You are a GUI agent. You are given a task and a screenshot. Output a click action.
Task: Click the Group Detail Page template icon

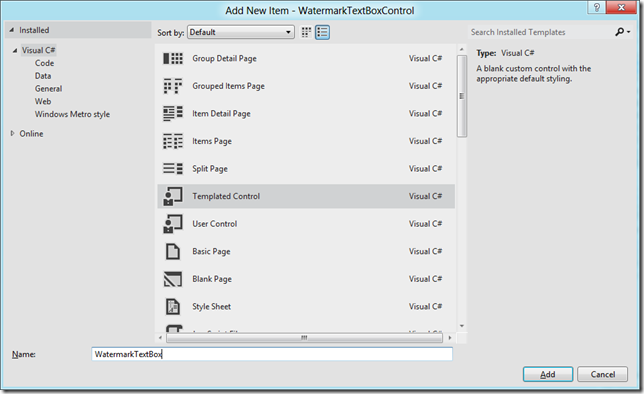[173, 58]
